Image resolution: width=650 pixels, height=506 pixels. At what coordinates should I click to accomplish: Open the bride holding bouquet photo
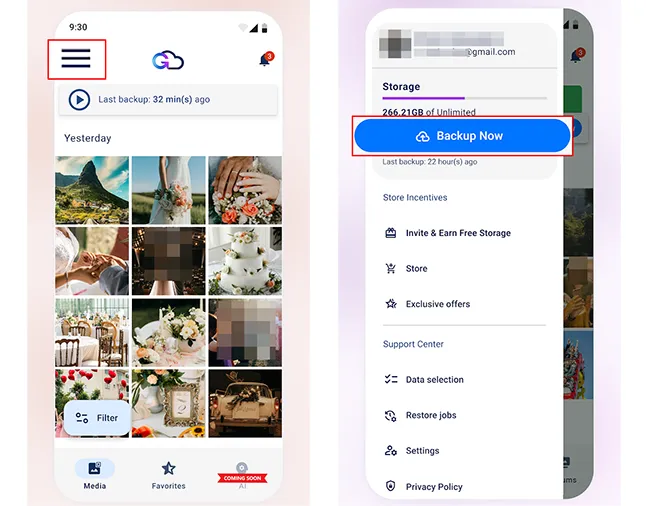(x=168, y=190)
